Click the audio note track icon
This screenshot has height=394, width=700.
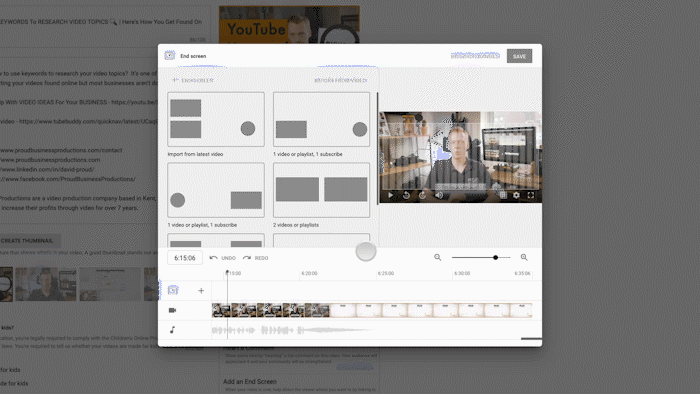tap(172, 330)
